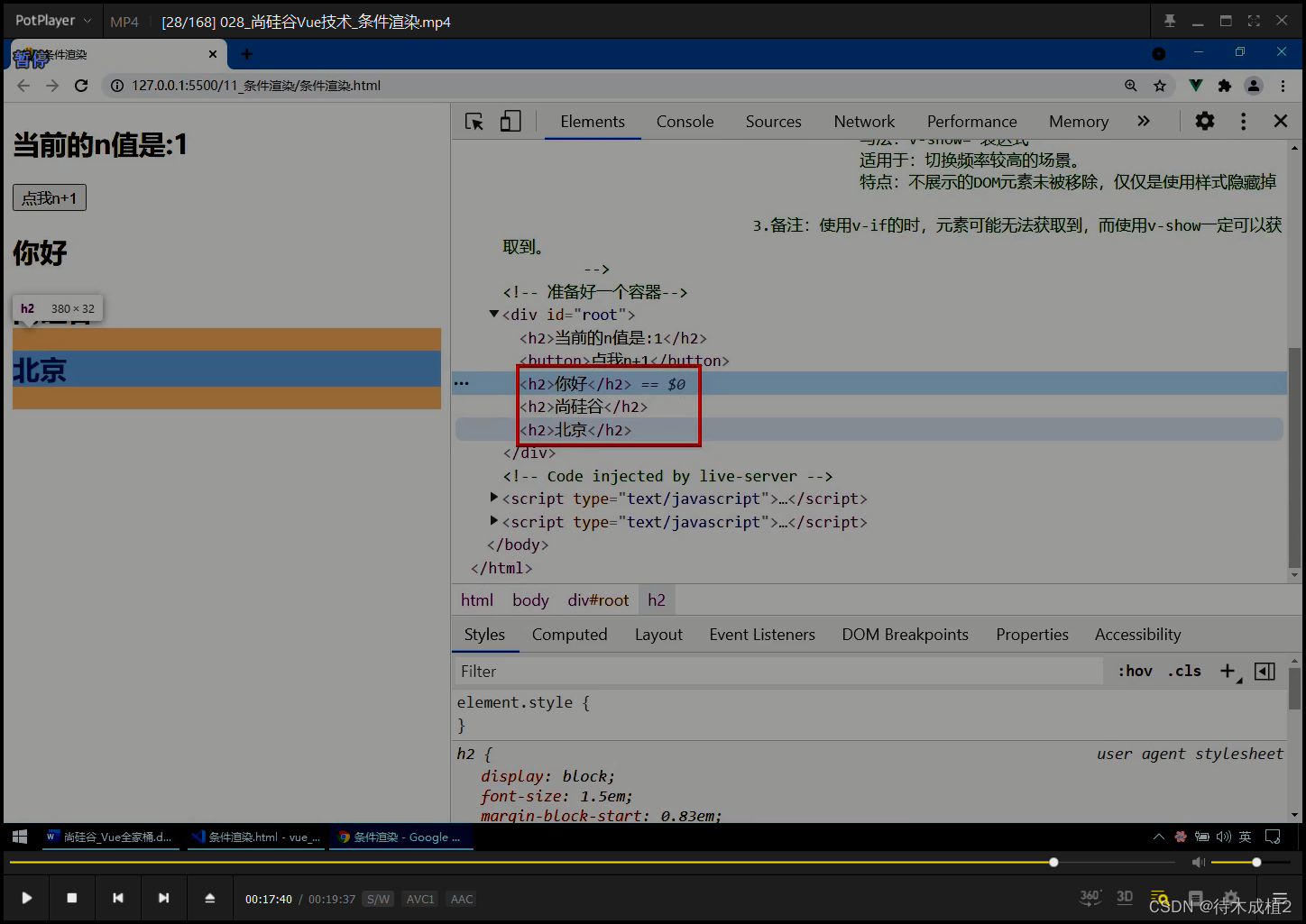
Task: Mute audio via the speaker icon
Action: pyautogui.click(x=1199, y=863)
